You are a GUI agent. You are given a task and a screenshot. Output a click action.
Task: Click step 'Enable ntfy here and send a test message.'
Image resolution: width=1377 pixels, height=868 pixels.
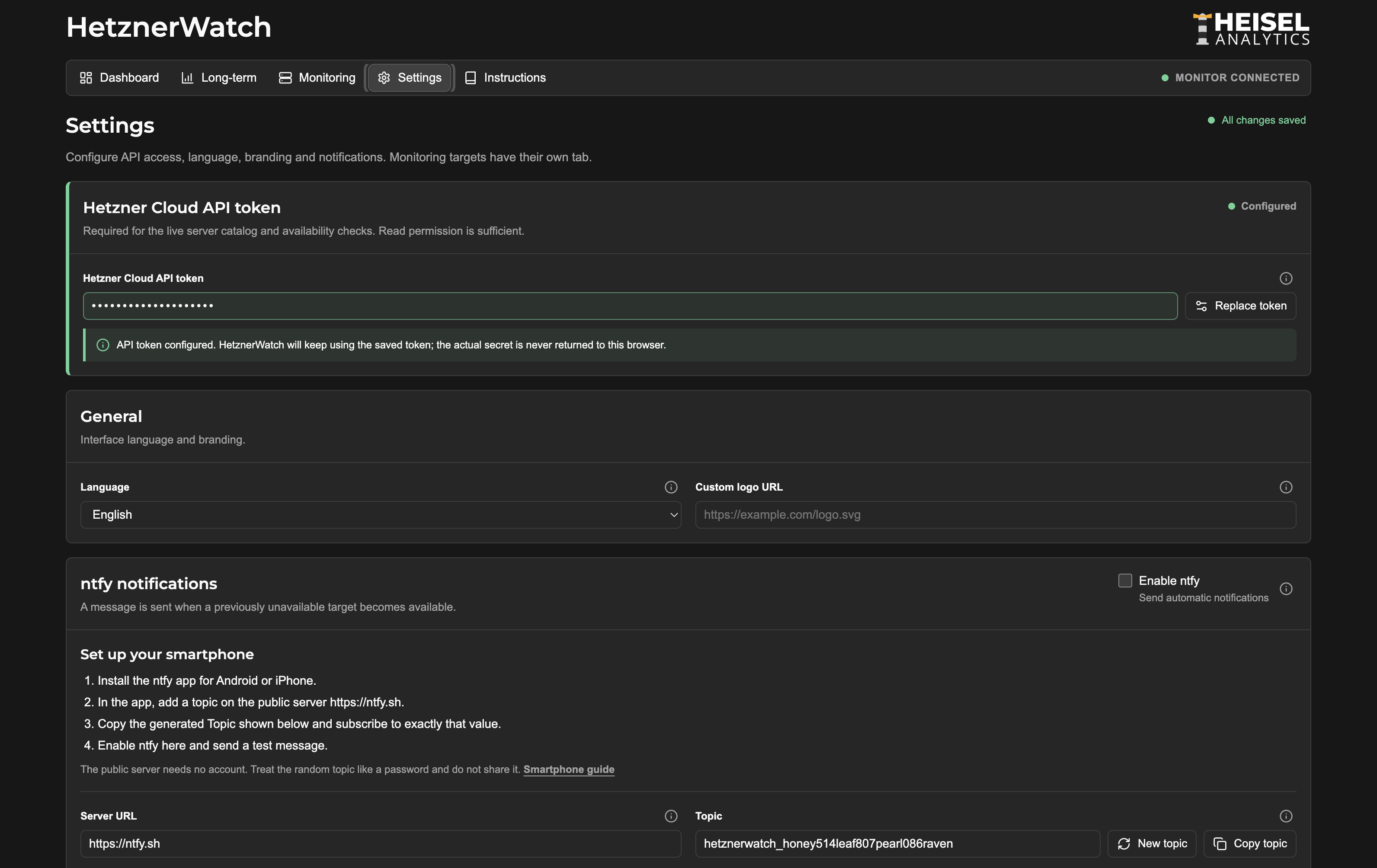212,746
